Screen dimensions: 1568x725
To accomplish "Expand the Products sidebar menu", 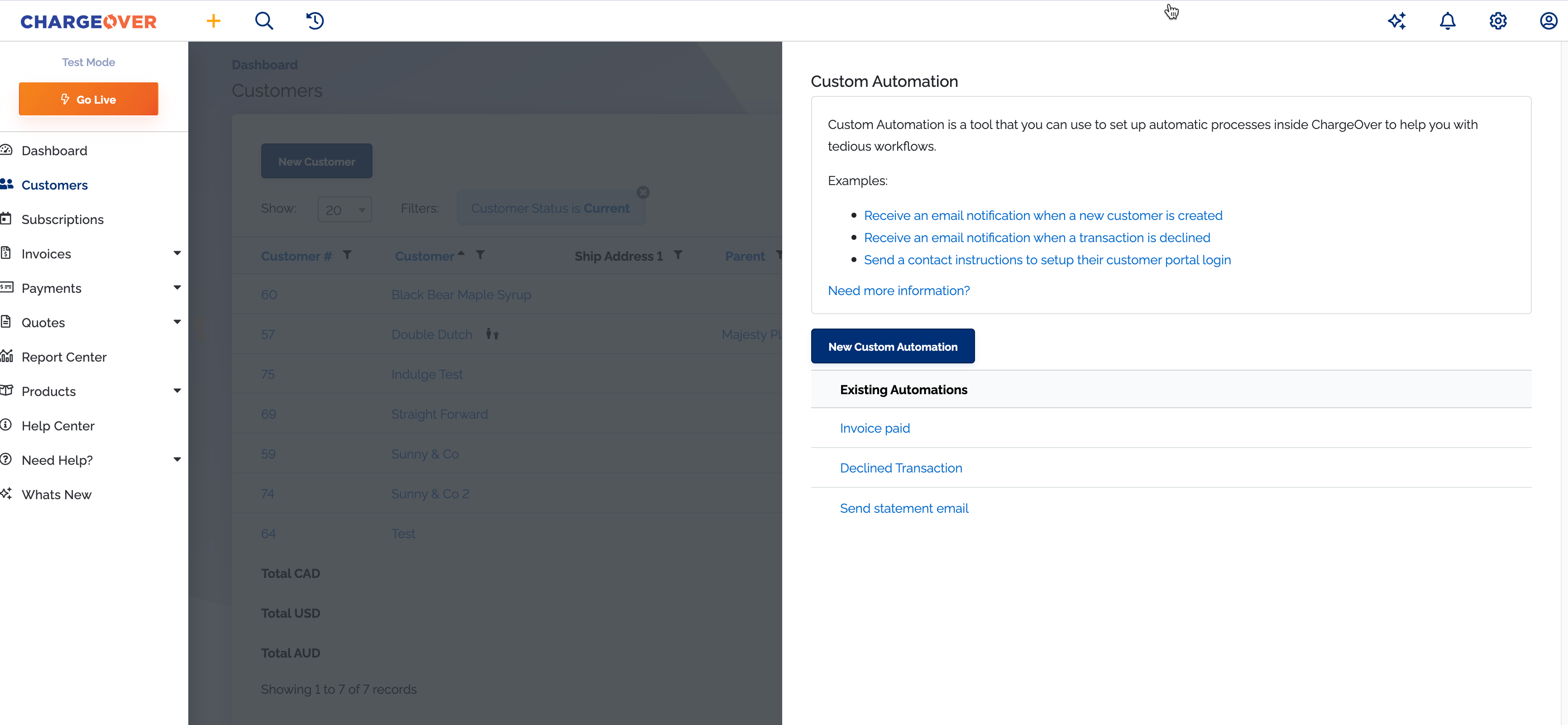I will pyautogui.click(x=177, y=391).
